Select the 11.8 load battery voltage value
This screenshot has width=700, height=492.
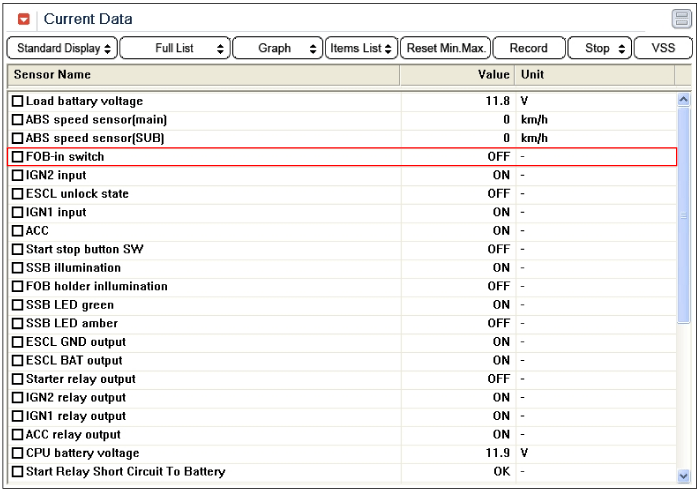pos(497,101)
